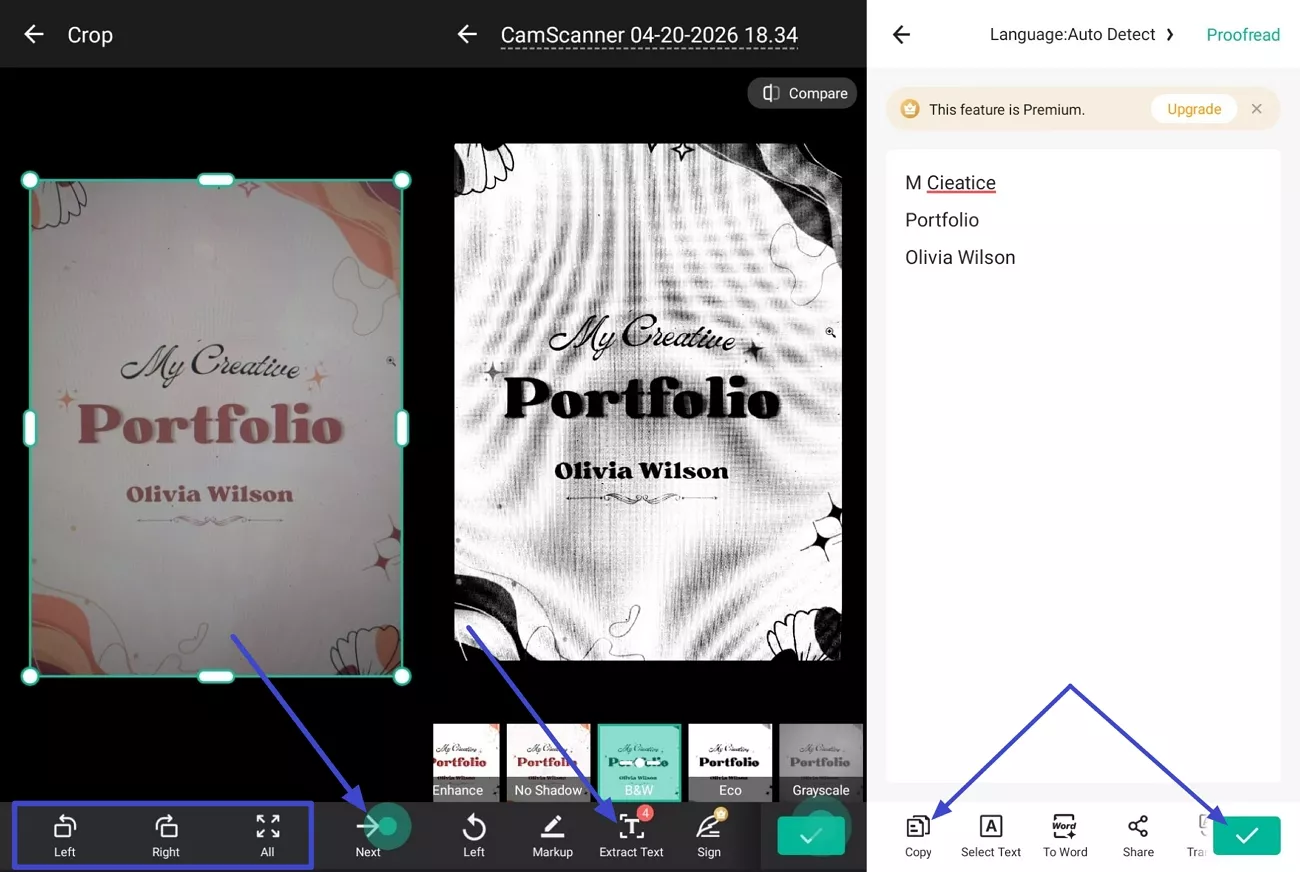The width and height of the screenshot is (1300, 872).
Task: Click the extracted line "Olivia Wilson"
Action: (x=960, y=257)
